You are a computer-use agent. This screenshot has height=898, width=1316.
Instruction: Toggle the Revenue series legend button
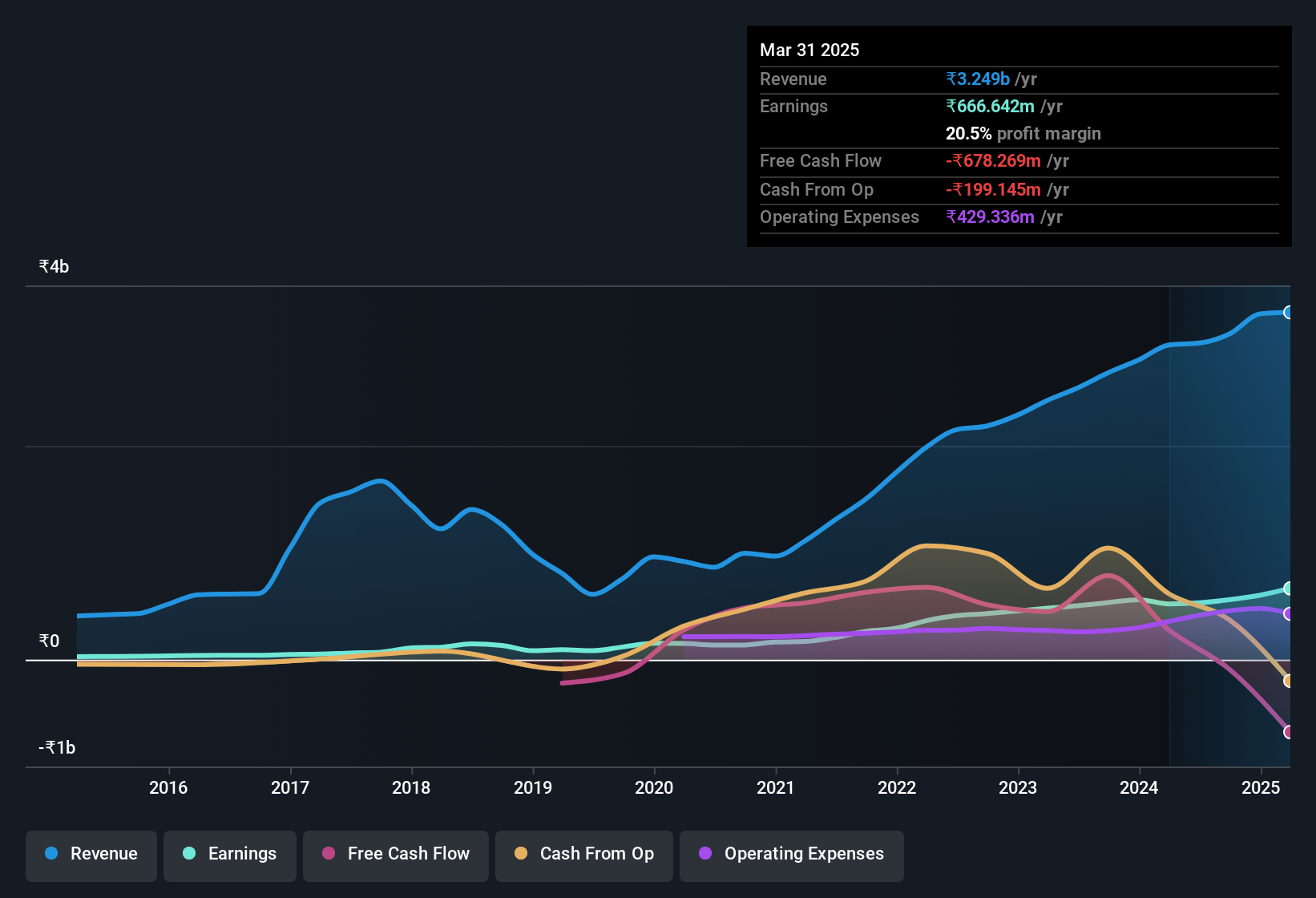(91, 855)
